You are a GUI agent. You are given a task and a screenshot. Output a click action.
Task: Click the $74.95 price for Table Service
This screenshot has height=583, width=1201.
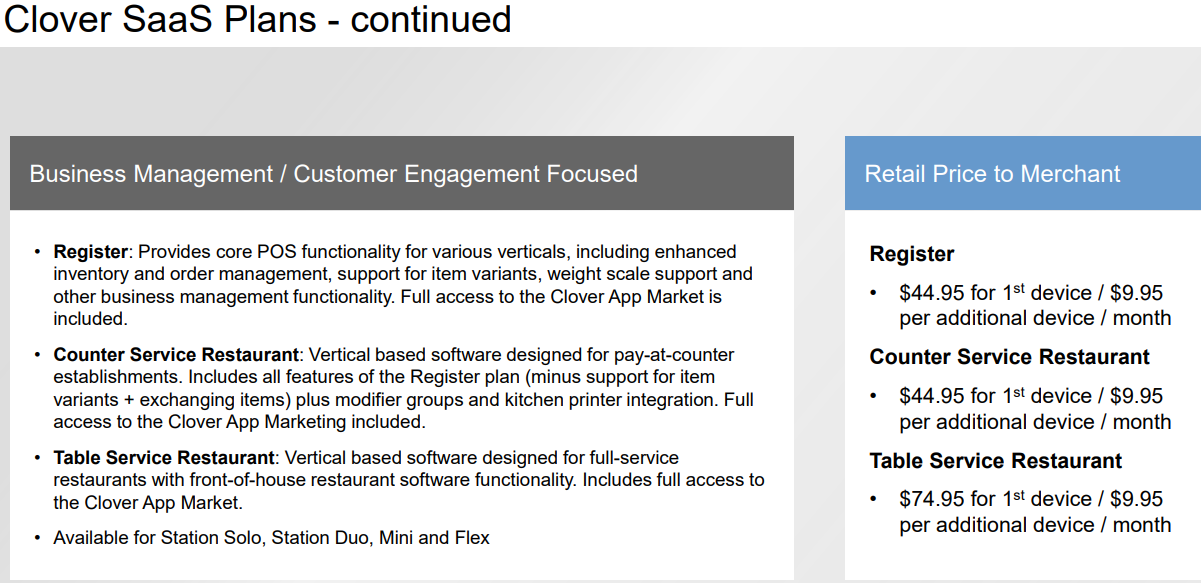(x=931, y=499)
